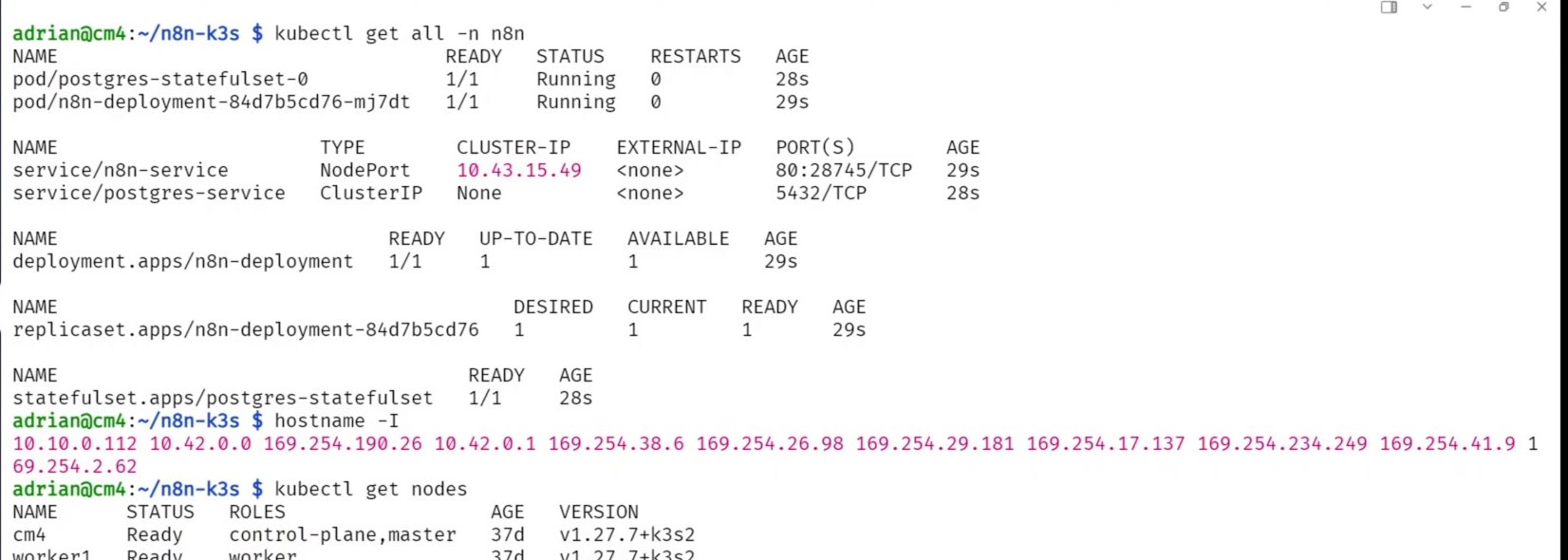The height and width of the screenshot is (560, 1568).
Task: Minimize the terminal window
Action: (x=1465, y=8)
